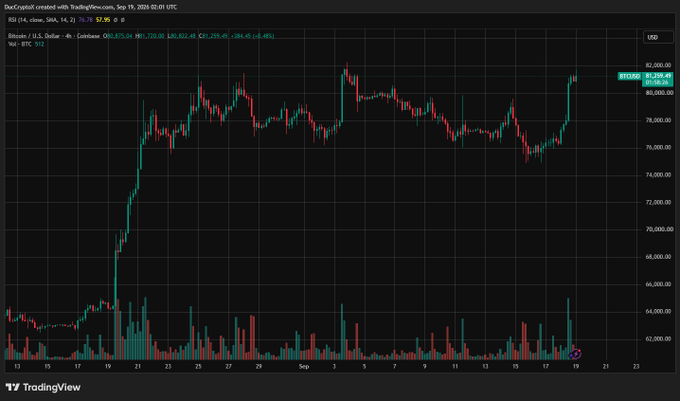Click the 7 date label on time axis
Image resolution: width=680 pixels, height=401 pixels.
point(394,366)
